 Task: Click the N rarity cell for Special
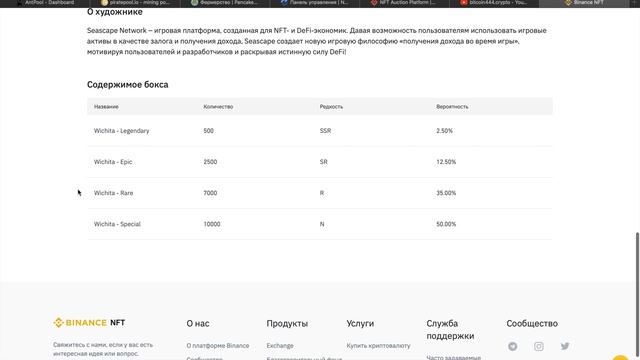(x=322, y=224)
